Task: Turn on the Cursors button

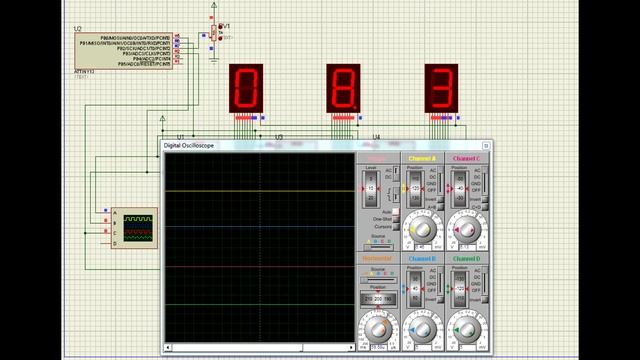Action: pyautogui.click(x=396, y=227)
